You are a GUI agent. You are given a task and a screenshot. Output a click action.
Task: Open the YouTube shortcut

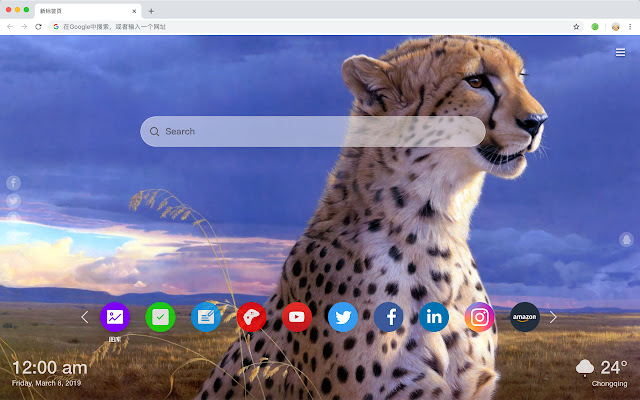(x=297, y=317)
